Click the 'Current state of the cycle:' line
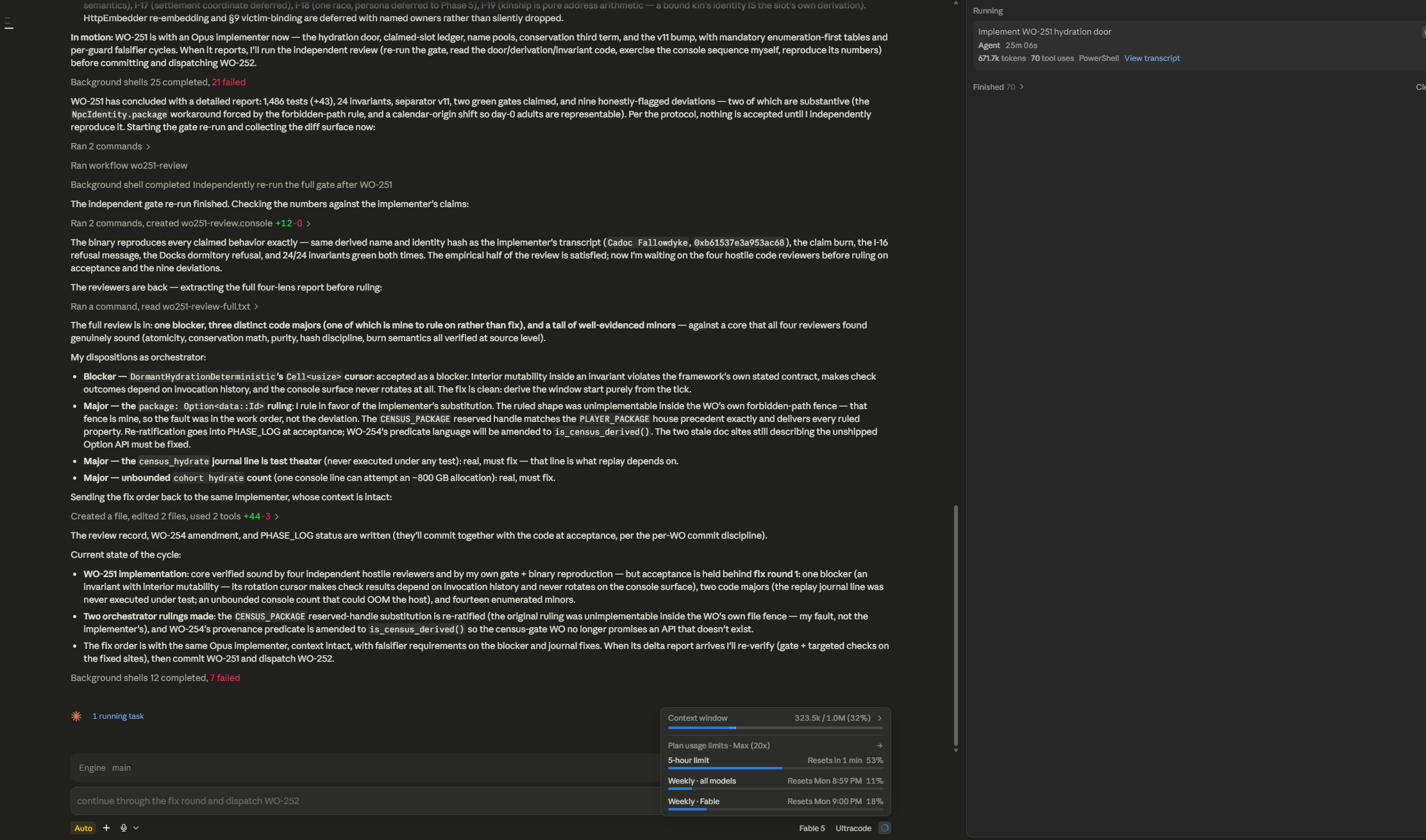The height and width of the screenshot is (840, 1426). pos(126,555)
